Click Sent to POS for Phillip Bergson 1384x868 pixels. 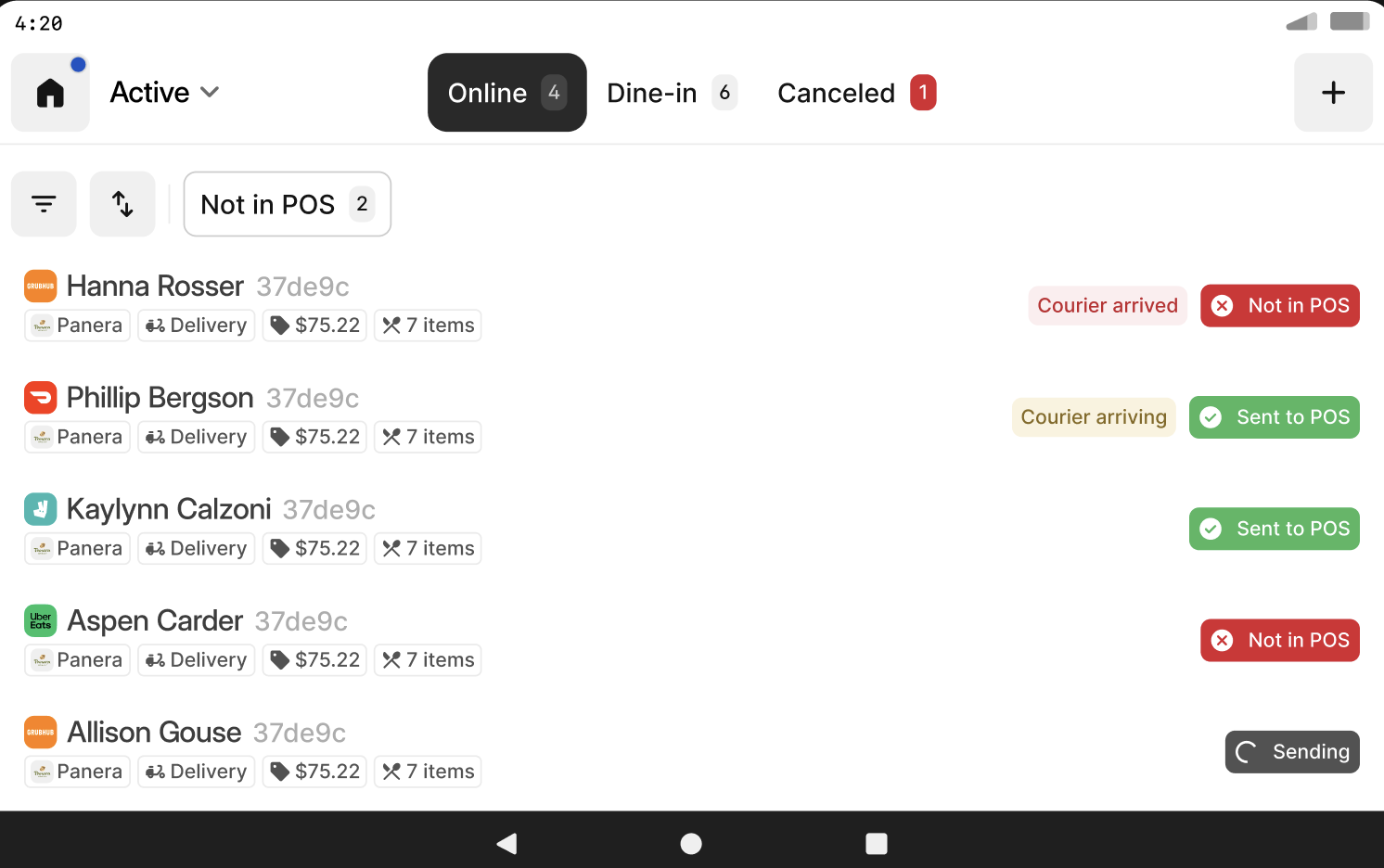[1275, 416]
